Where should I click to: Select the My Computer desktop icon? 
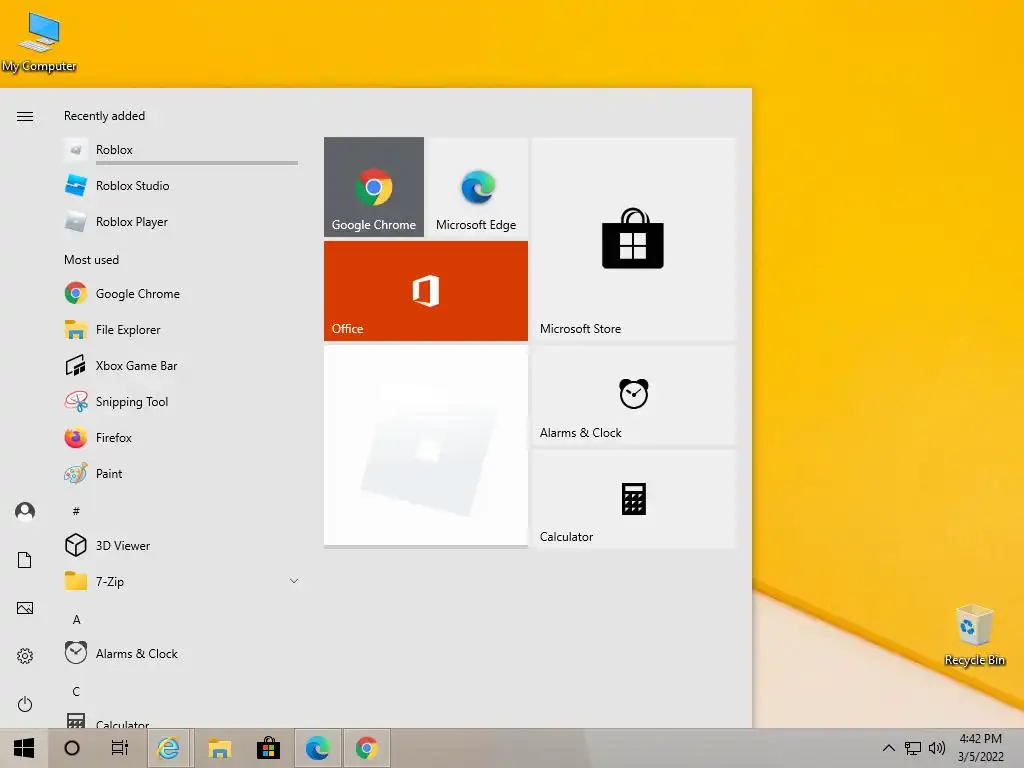pos(39,42)
